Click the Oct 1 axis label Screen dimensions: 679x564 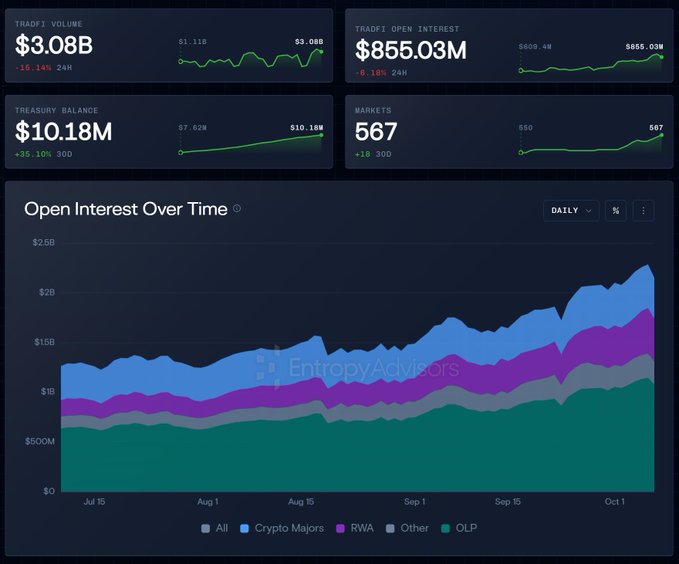614,502
